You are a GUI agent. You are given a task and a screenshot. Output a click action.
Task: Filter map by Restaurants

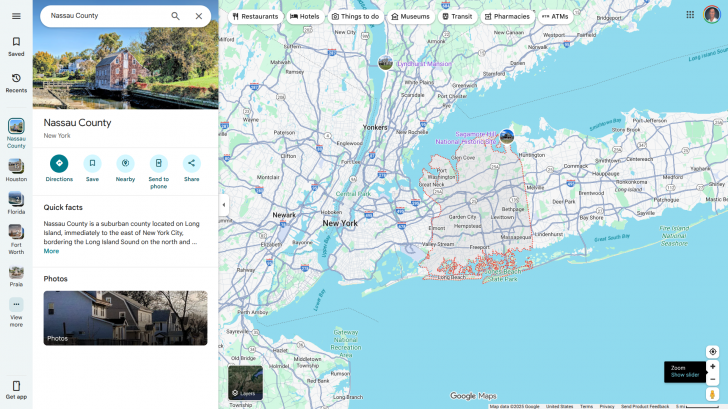(x=255, y=16)
